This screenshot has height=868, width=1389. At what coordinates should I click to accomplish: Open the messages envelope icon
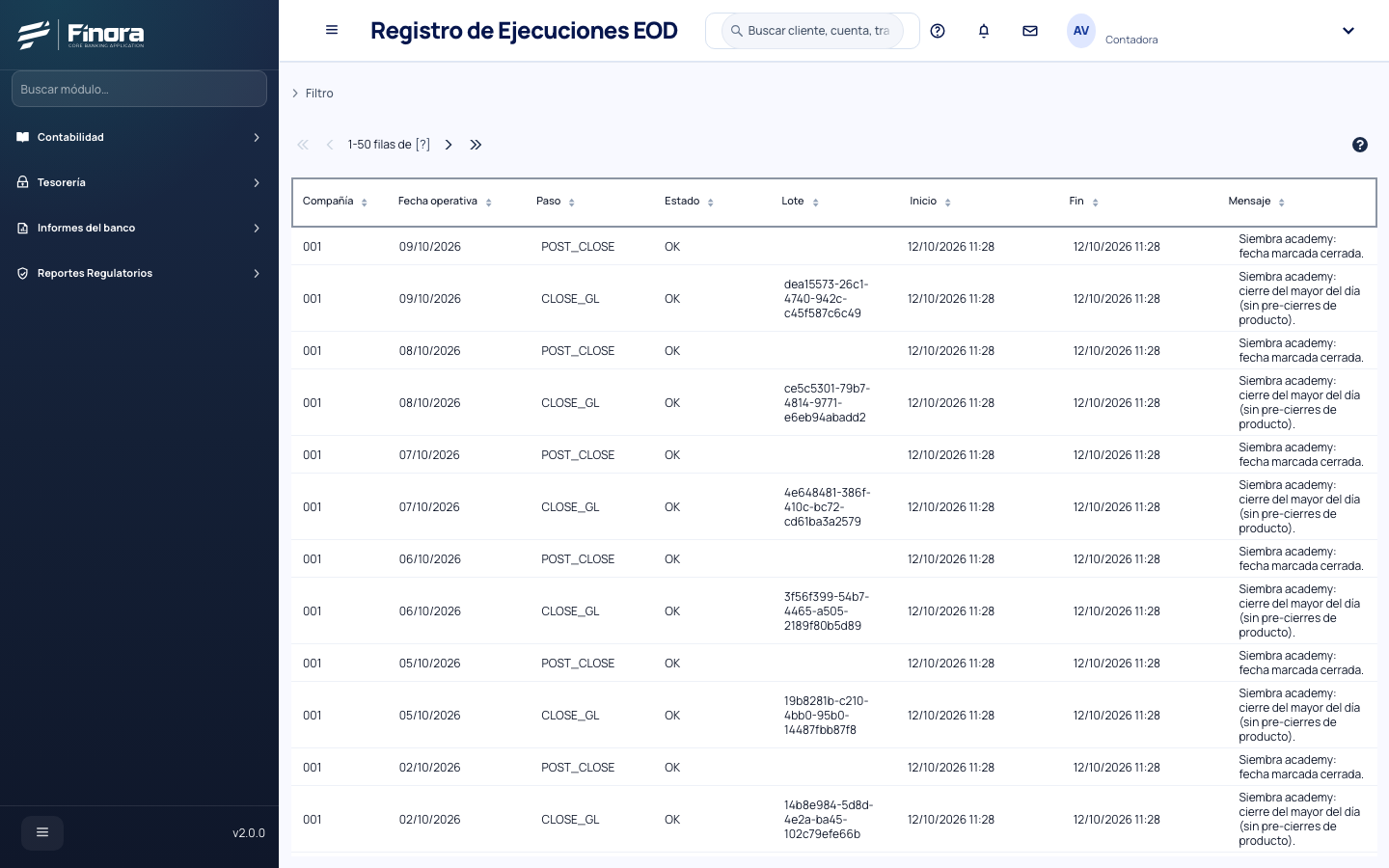tap(1030, 31)
